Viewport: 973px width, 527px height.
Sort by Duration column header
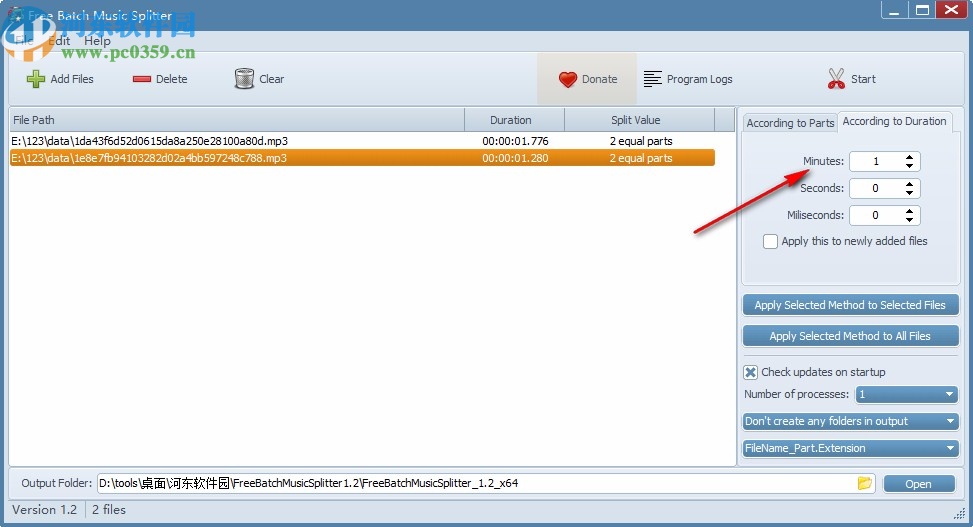(x=514, y=120)
